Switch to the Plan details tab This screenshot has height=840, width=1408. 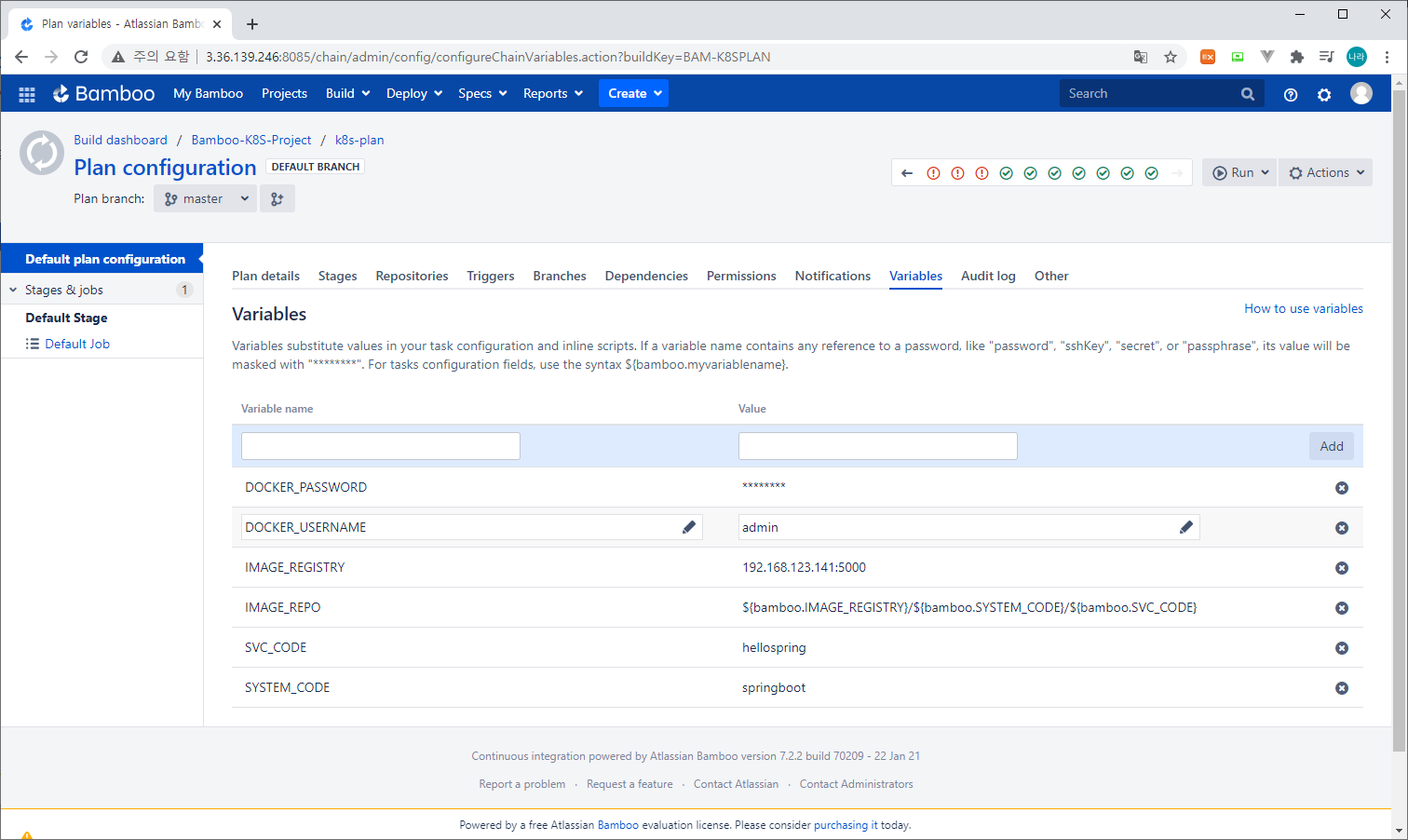click(x=265, y=276)
